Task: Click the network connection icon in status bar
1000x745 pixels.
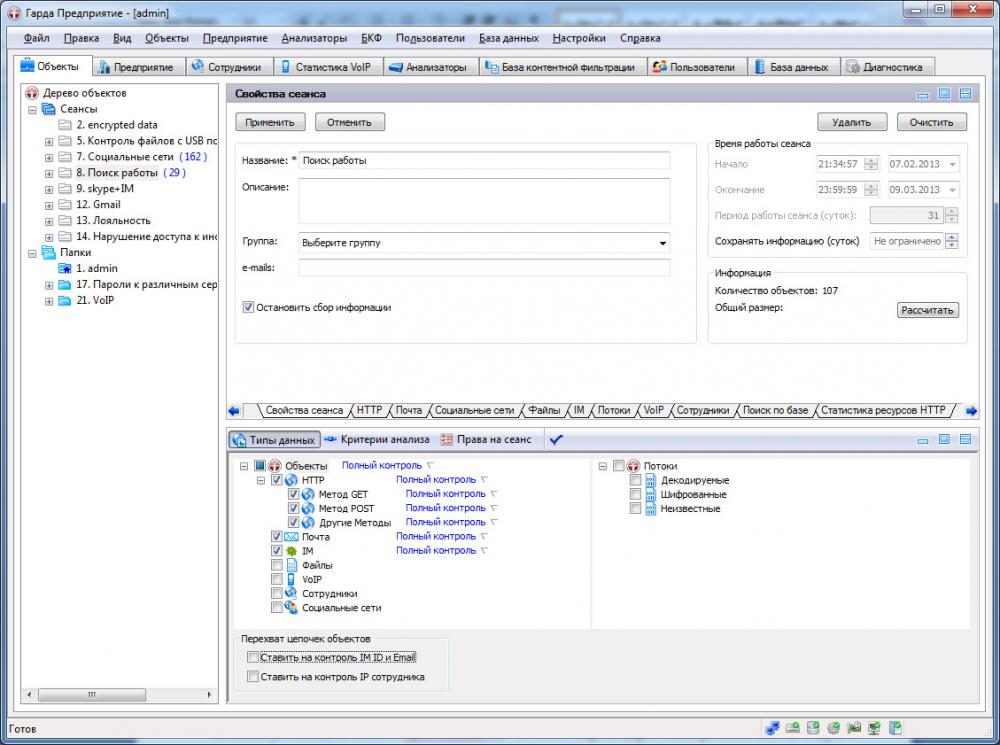Action: (772, 728)
